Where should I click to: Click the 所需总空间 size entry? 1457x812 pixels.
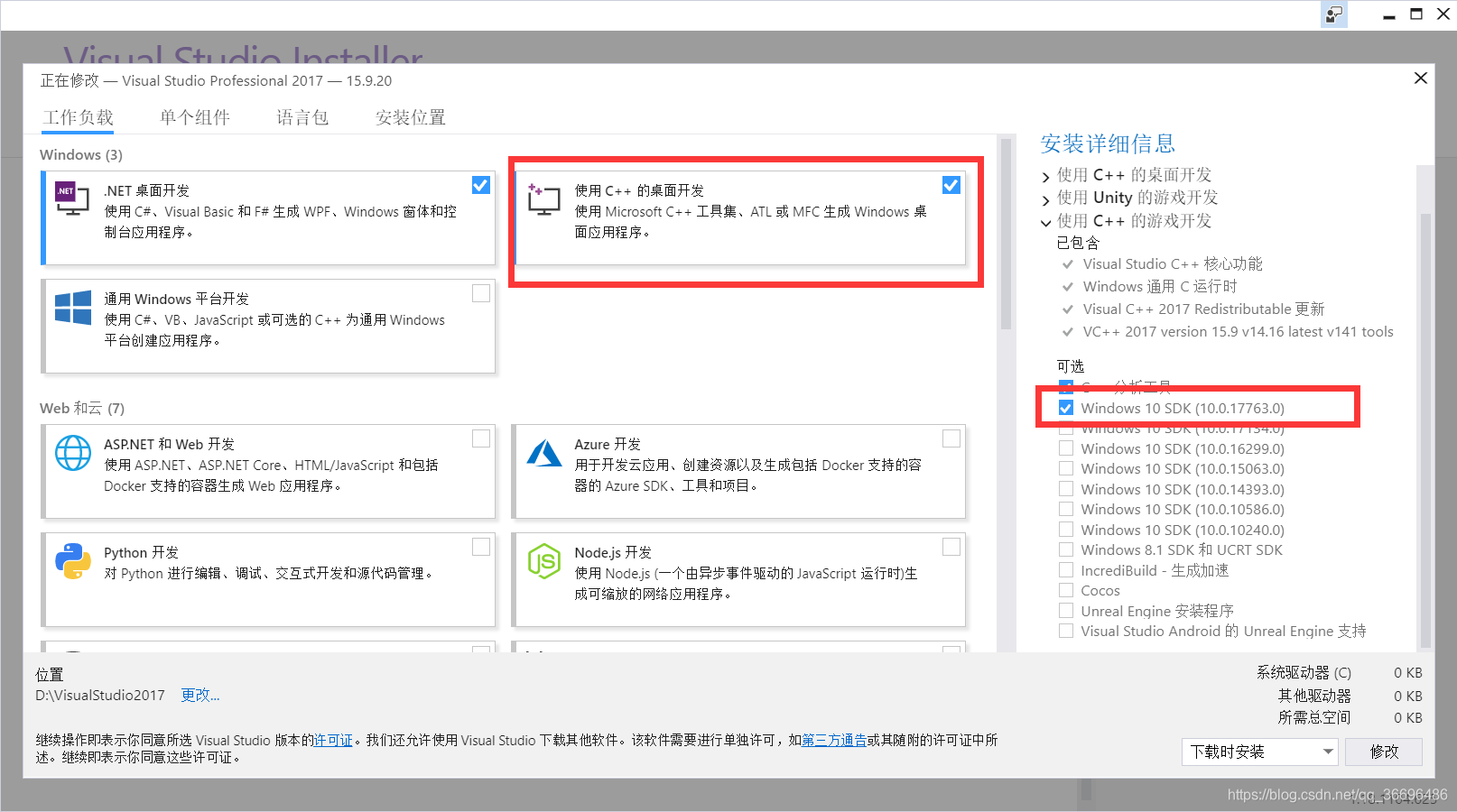pyautogui.click(x=1350, y=717)
